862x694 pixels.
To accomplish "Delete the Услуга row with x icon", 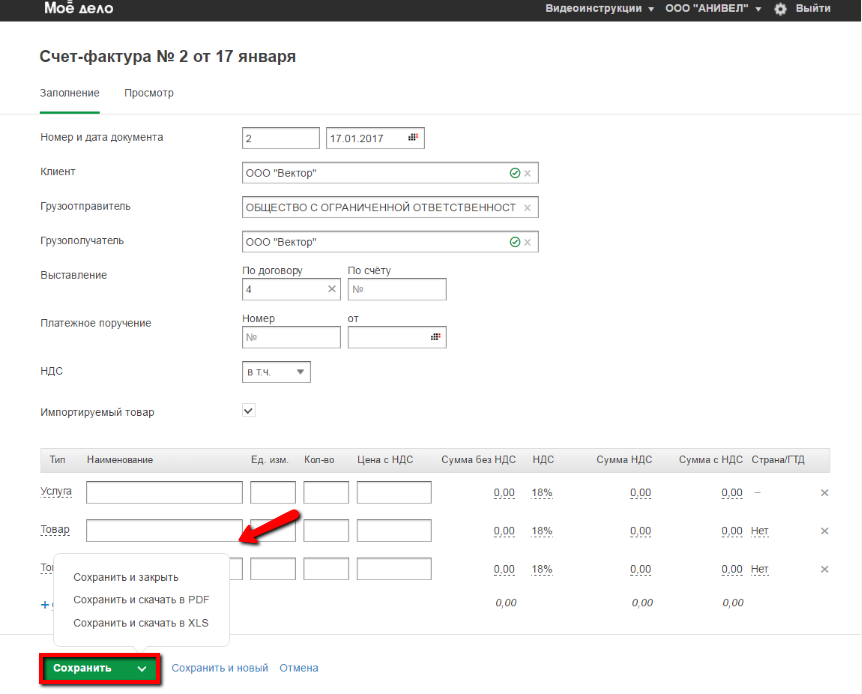I will 824,493.
